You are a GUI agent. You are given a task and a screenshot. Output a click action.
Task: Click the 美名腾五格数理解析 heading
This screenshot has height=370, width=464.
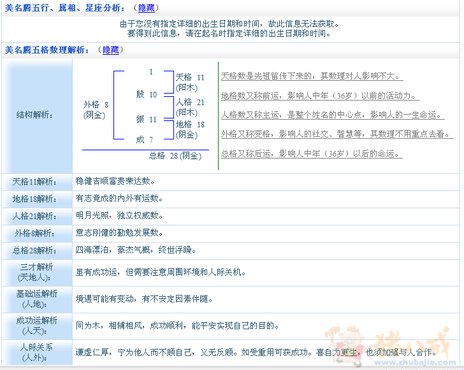47,50
